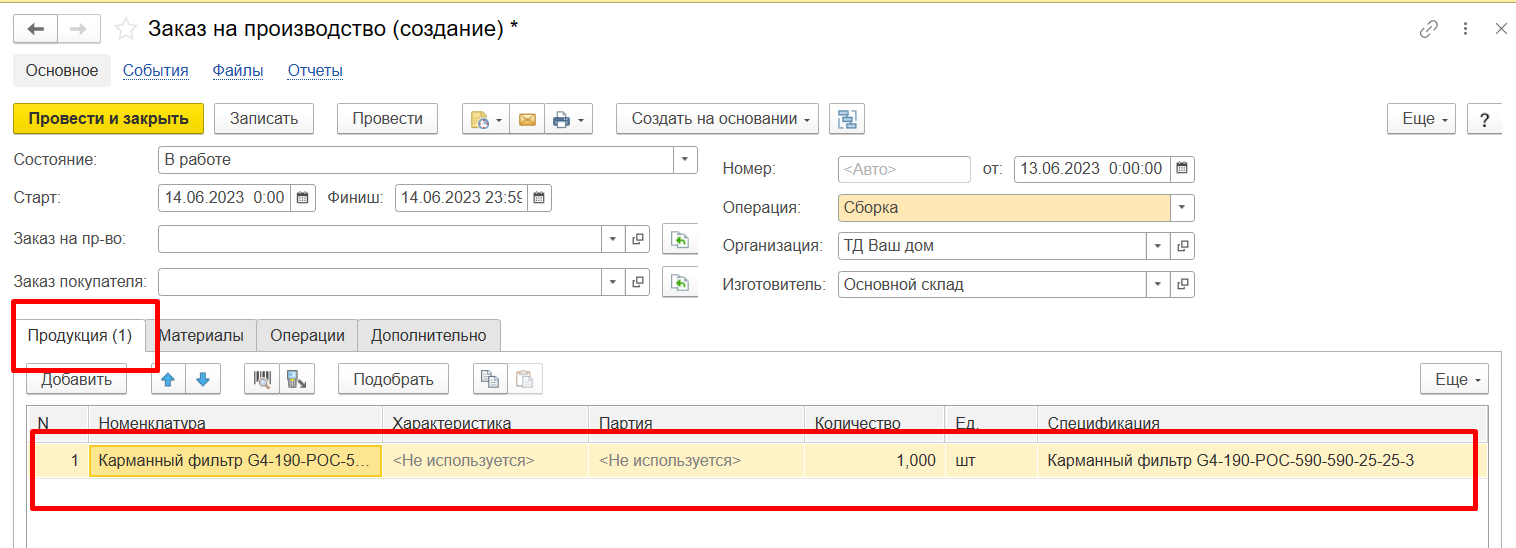
Task: Save the document with Записать
Action: point(264,119)
